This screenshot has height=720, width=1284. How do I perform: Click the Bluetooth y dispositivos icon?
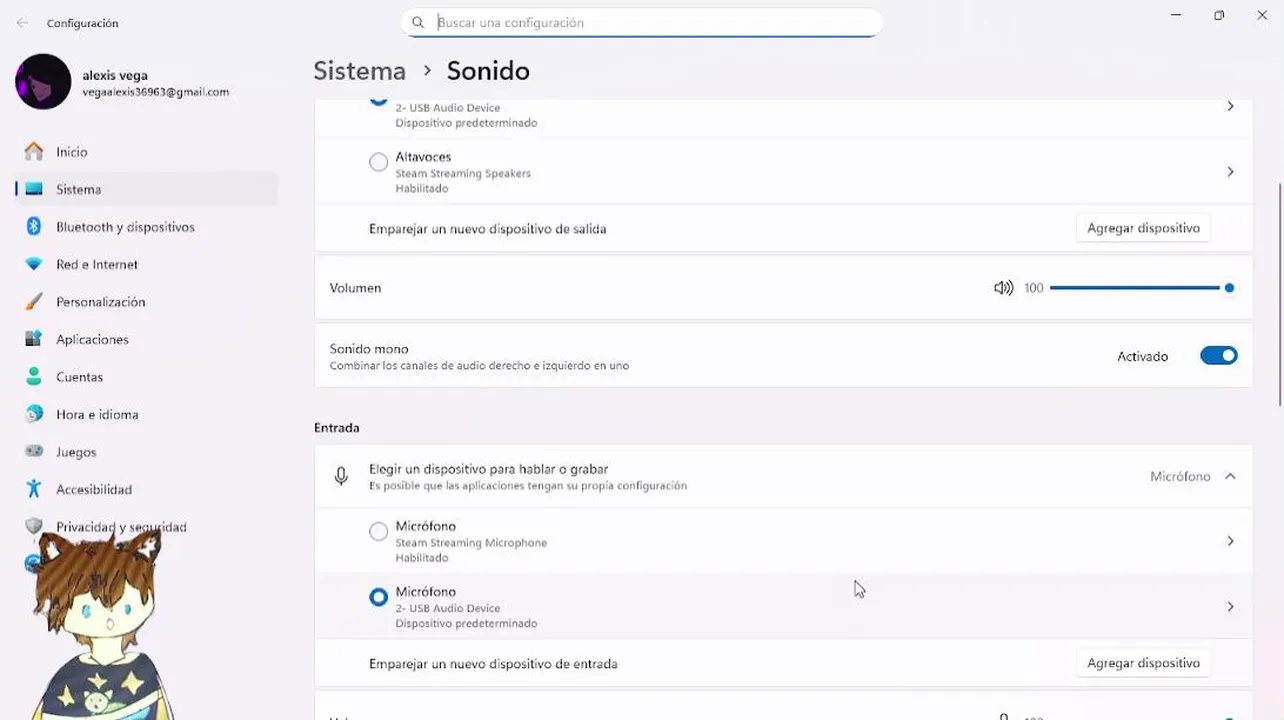(34, 227)
